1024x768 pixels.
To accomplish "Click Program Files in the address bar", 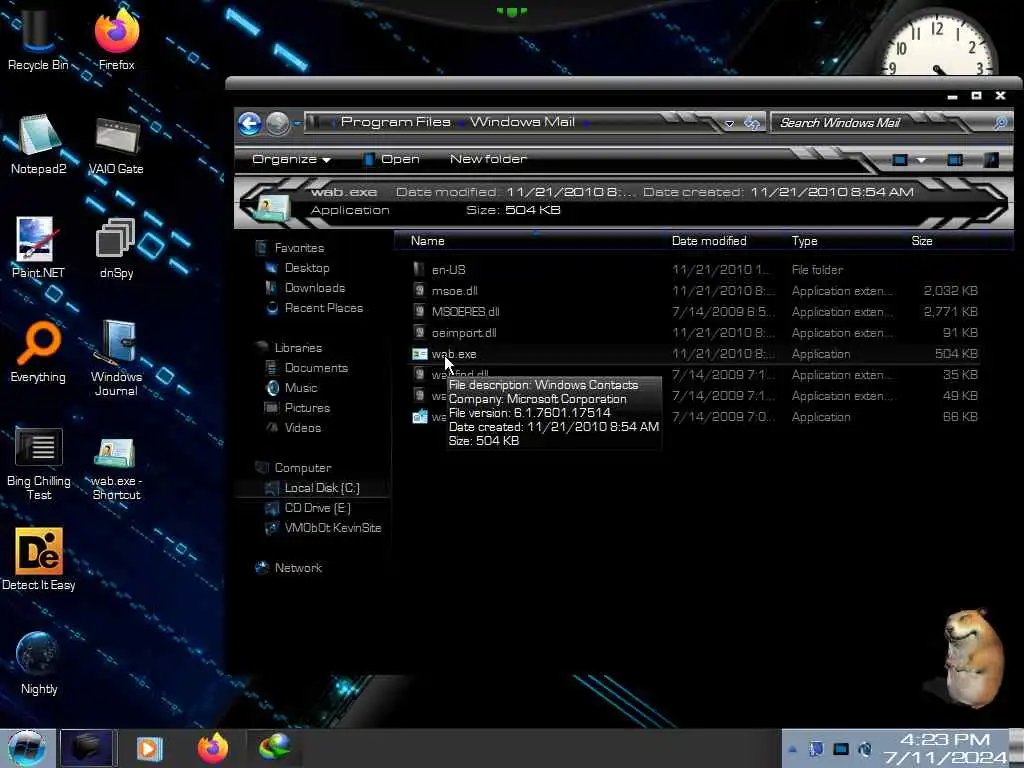I will (396, 122).
